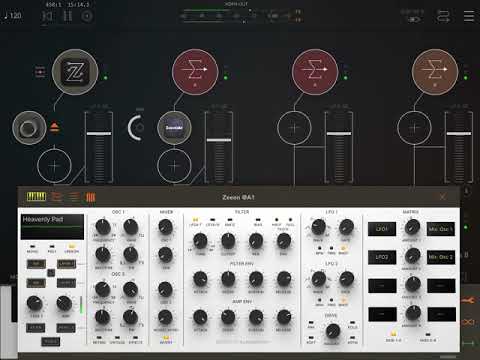
Task: Click the OSC 1 FREQUENCY knob
Action: (x=103, y=227)
